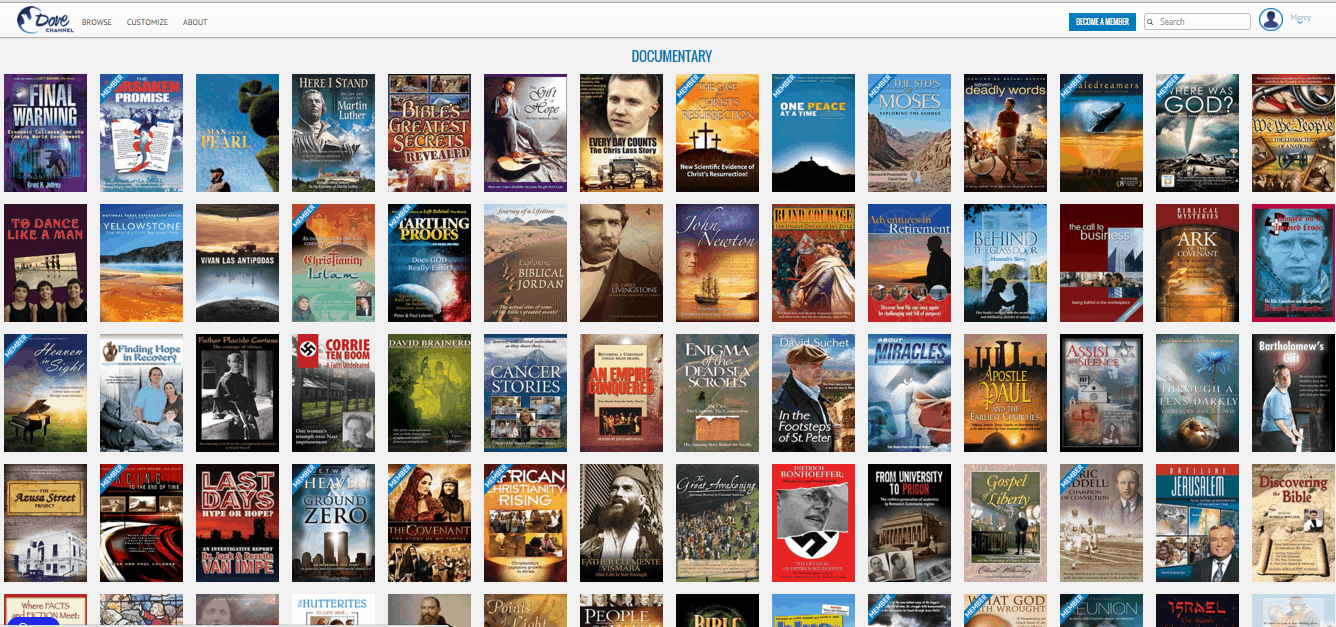Image resolution: width=1336 pixels, height=627 pixels.
Task: Click into the Search input field
Action: [1202, 22]
